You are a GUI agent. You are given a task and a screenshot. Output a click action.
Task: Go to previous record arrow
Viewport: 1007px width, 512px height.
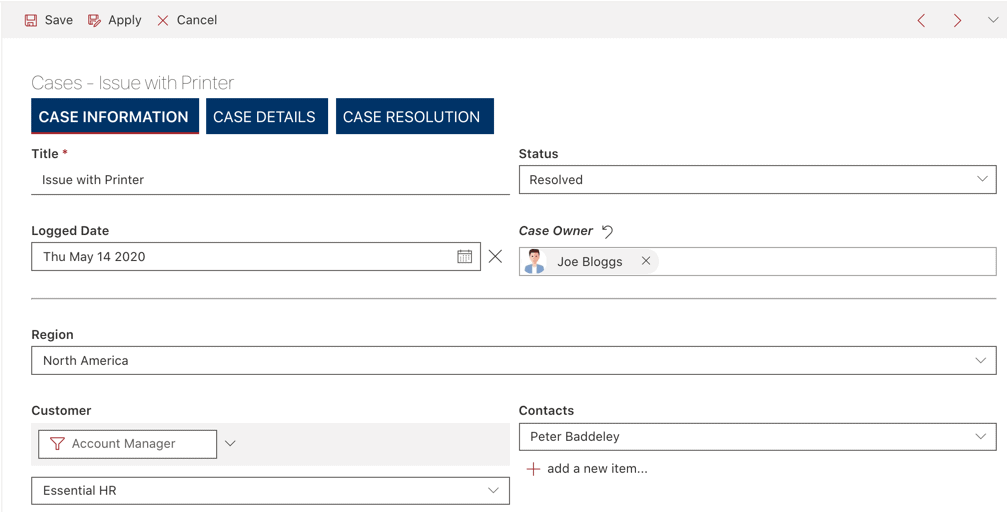point(921,20)
